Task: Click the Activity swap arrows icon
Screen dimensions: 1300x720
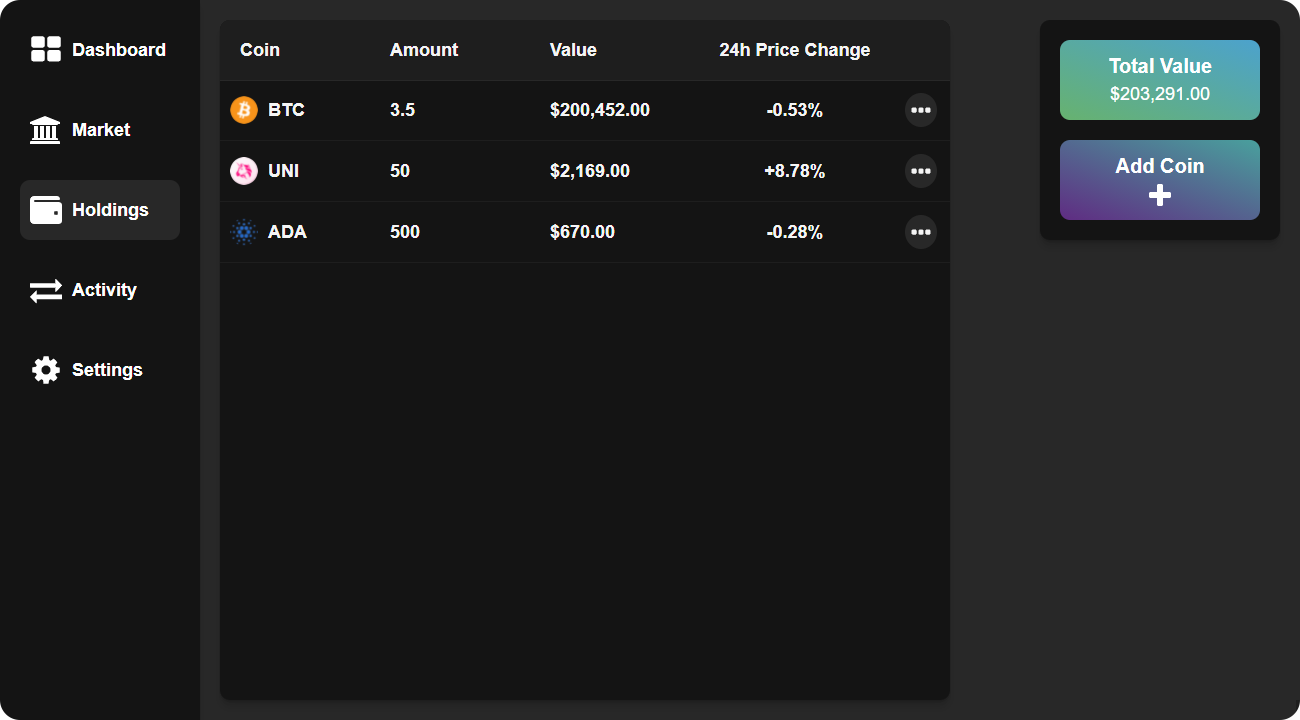Action: tap(46, 290)
